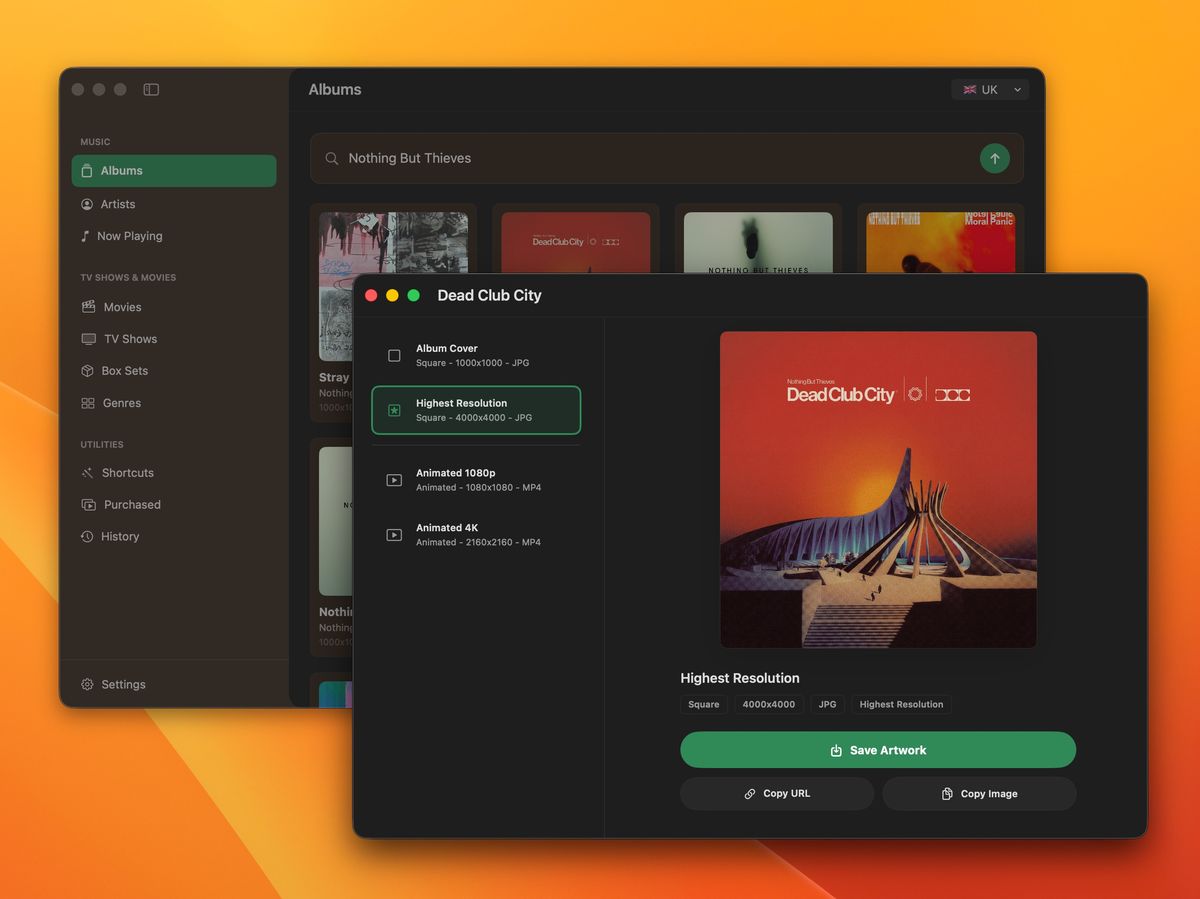This screenshot has height=899, width=1200.
Task: Click the Copy Image button
Action: [979, 794]
